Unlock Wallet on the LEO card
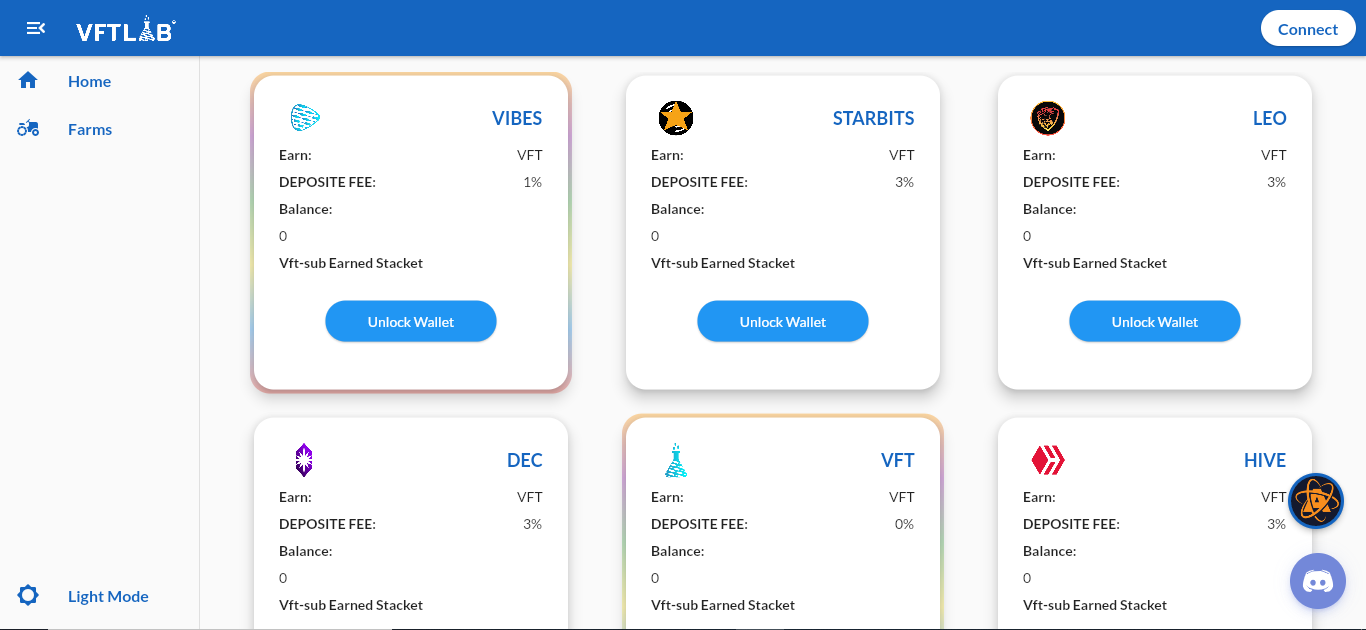 click(x=1155, y=321)
